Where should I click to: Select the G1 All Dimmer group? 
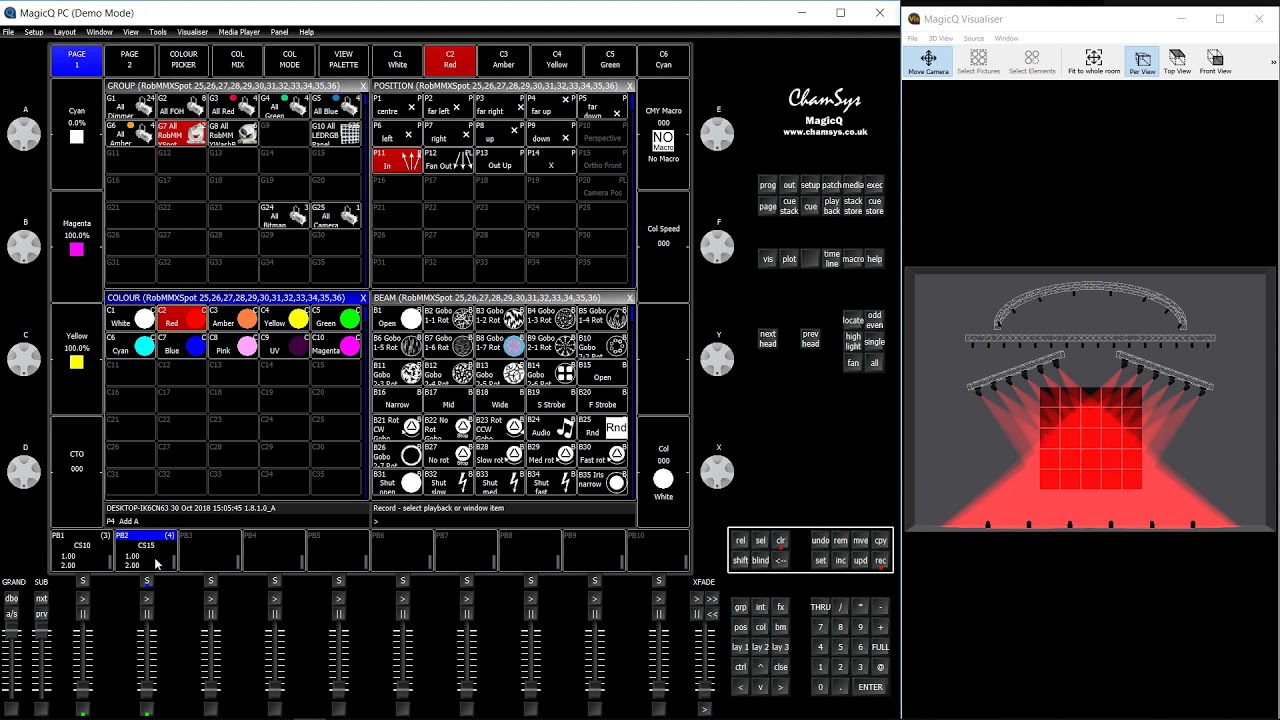[130, 106]
